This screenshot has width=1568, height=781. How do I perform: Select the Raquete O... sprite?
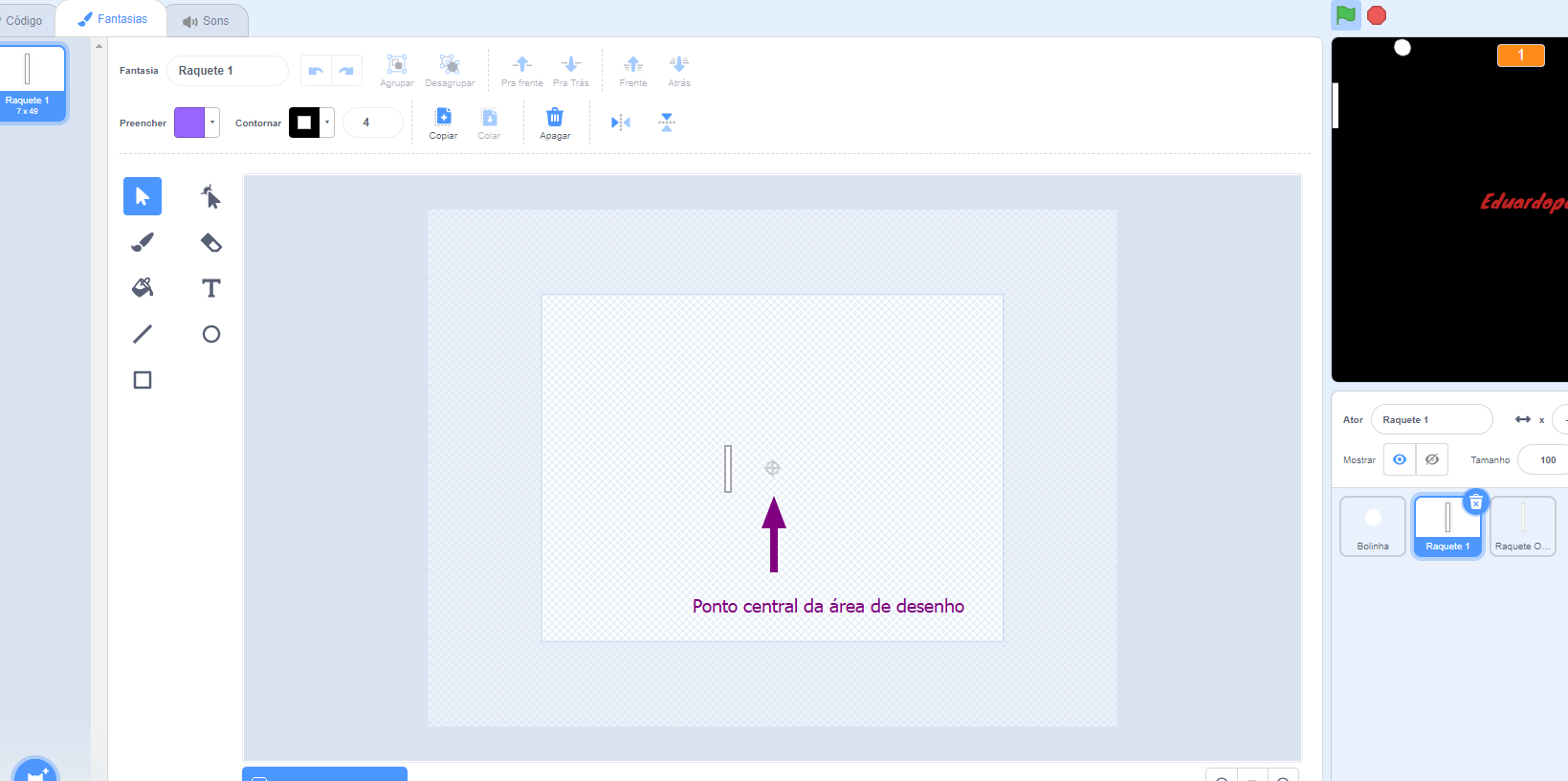click(1522, 525)
